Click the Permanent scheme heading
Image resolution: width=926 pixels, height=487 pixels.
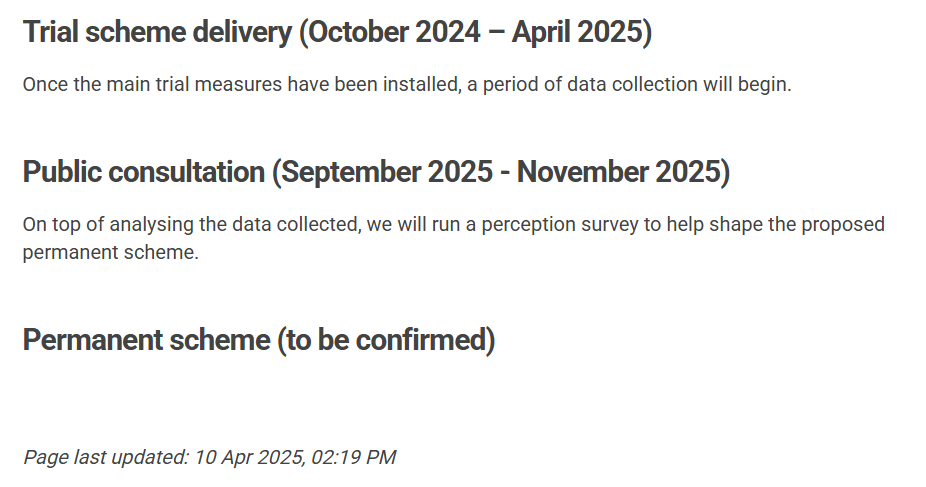click(x=259, y=341)
